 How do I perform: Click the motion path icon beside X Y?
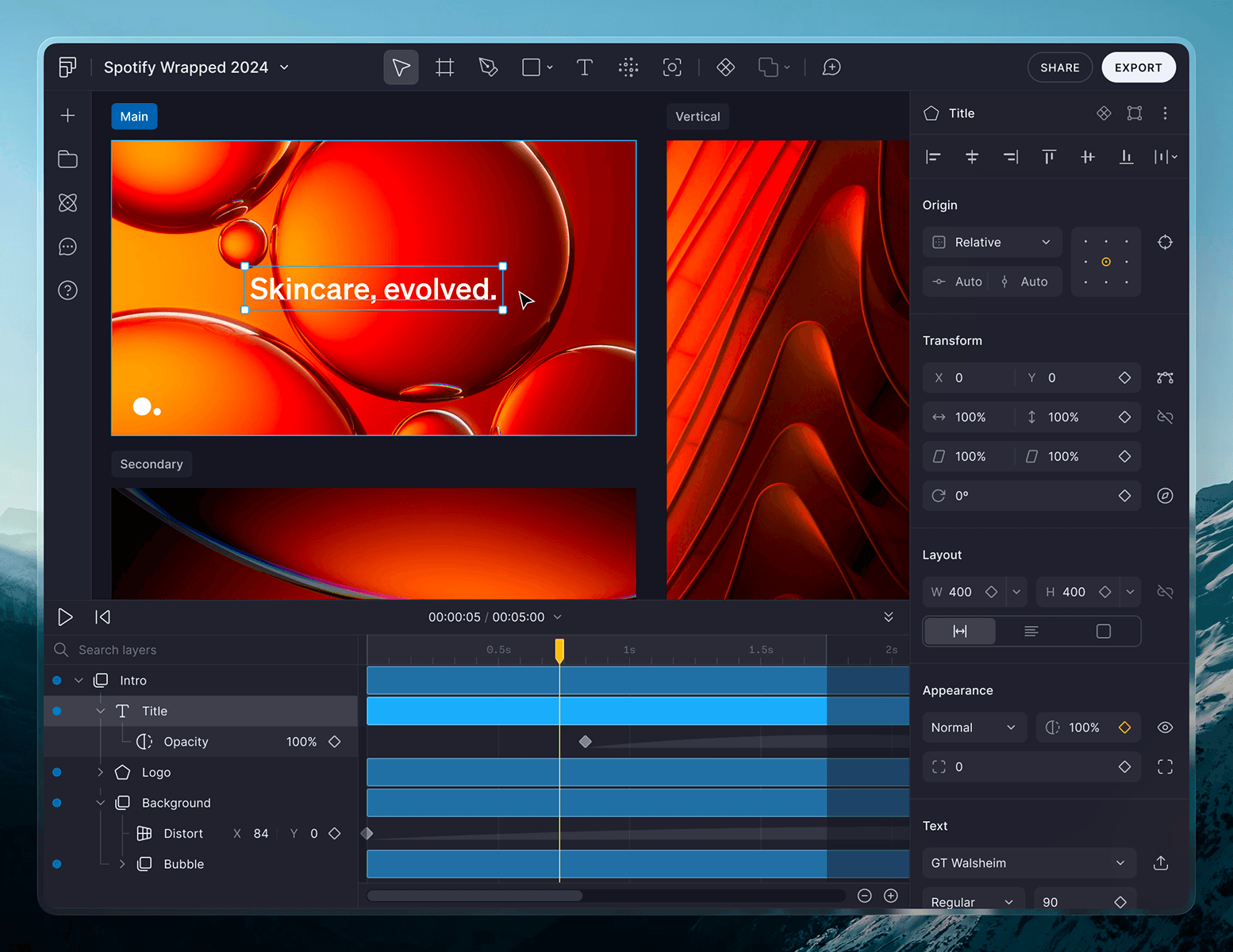tap(1165, 378)
